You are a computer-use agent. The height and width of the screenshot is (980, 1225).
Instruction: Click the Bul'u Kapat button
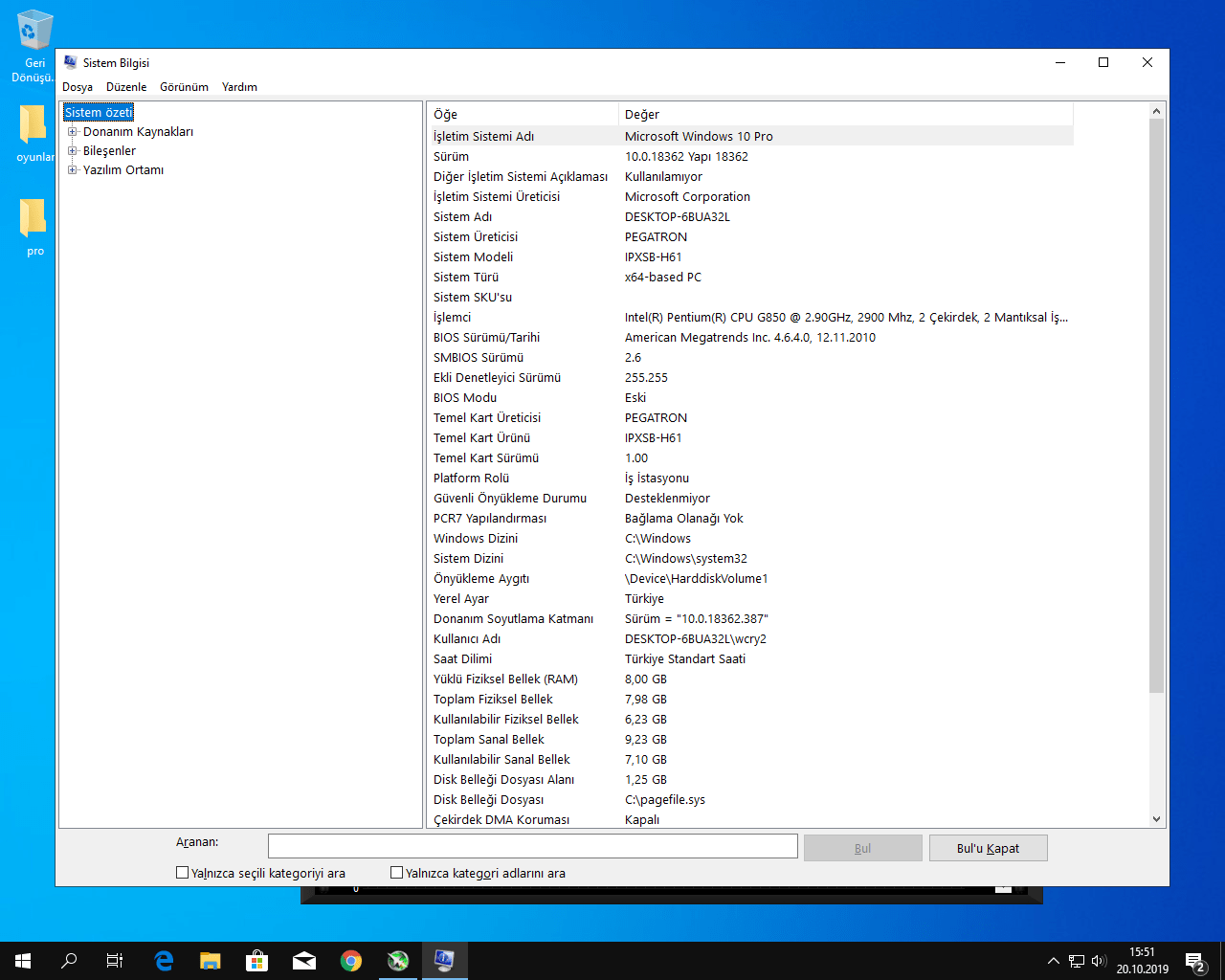point(988,848)
